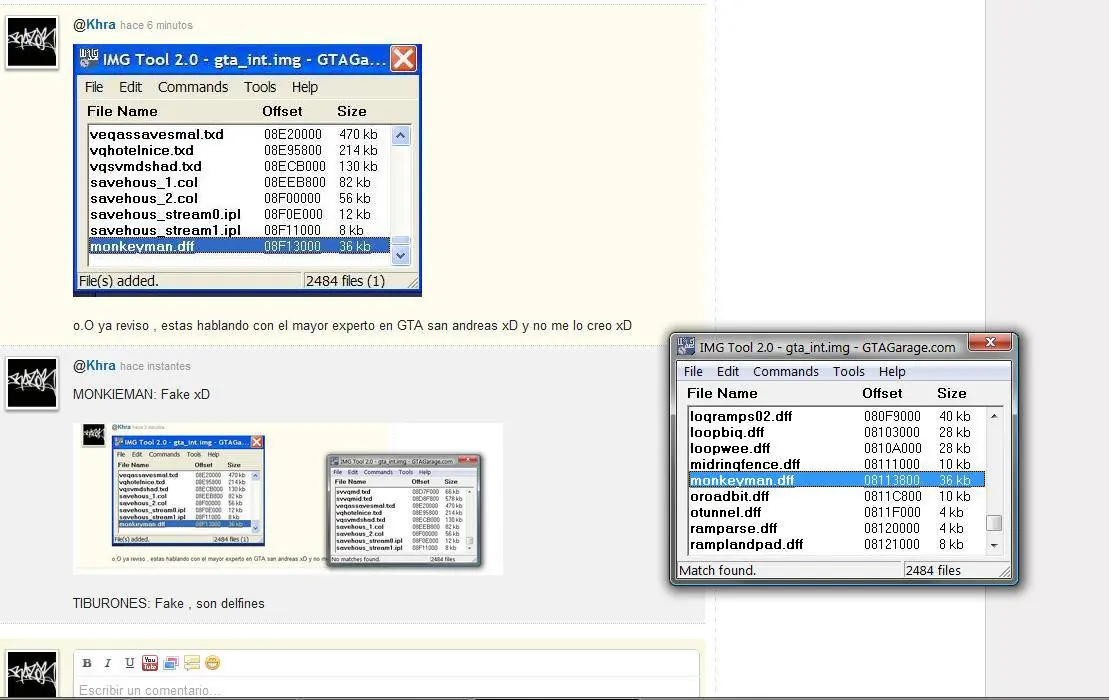Apply bold formatting in the comment editor
1109x700 pixels.
pyautogui.click(x=87, y=663)
